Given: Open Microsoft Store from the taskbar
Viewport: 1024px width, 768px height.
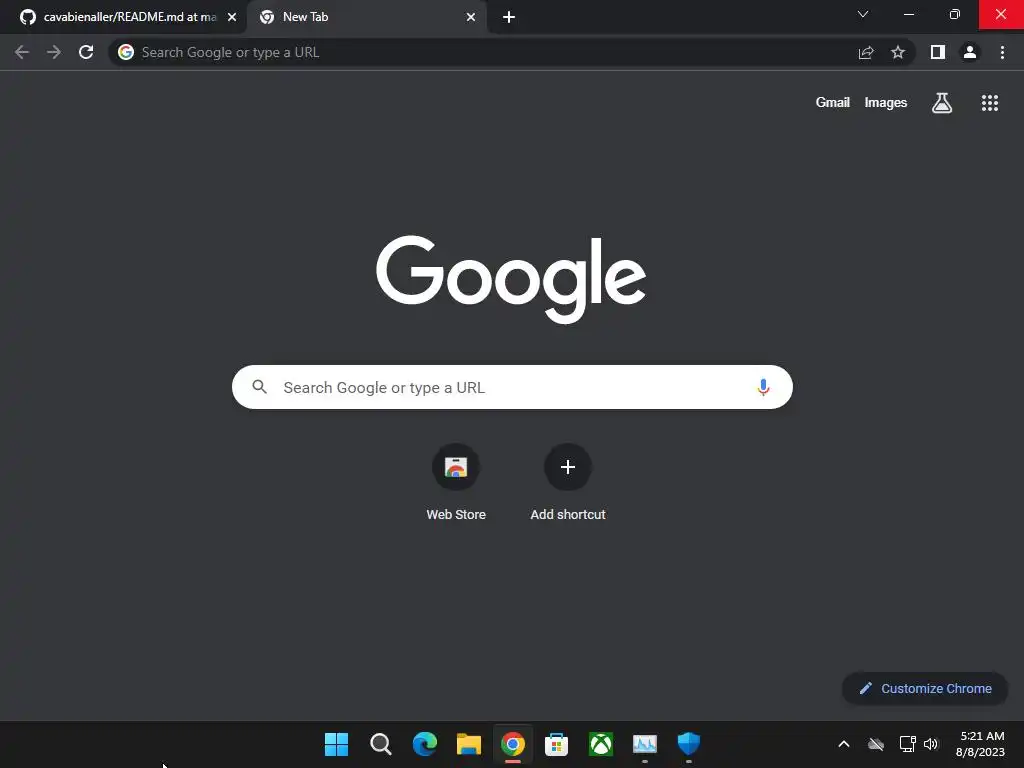Looking at the screenshot, I should coord(556,744).
